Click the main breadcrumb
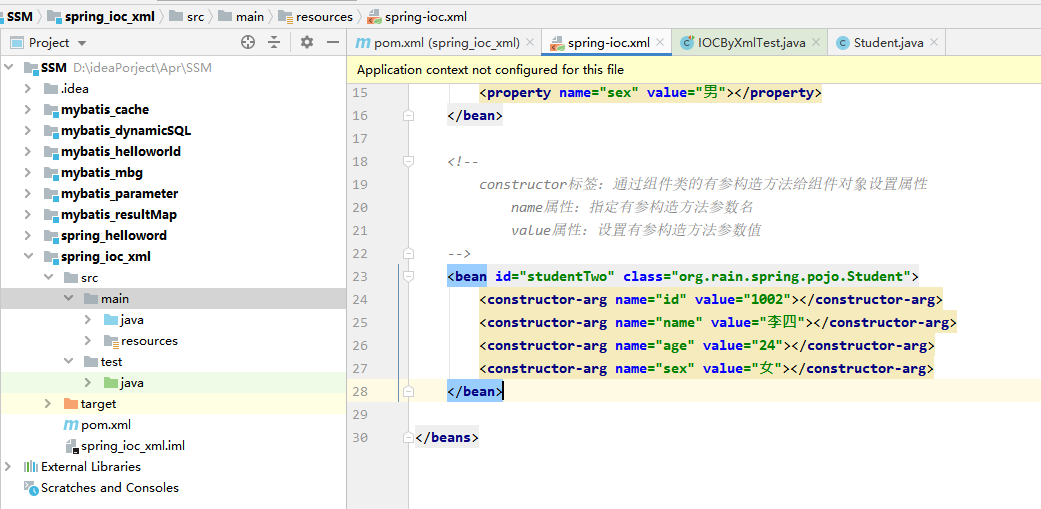 coord(250,17)
